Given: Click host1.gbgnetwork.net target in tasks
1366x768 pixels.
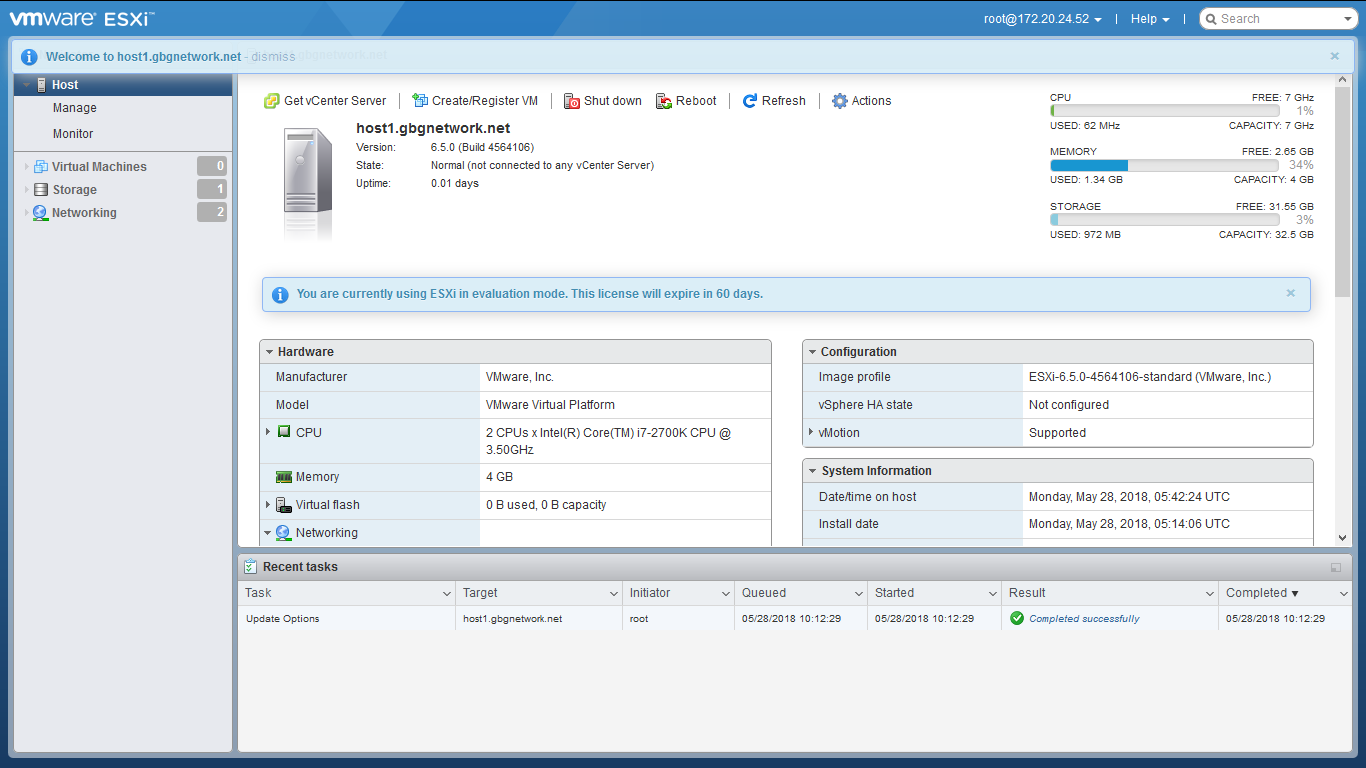Looking at the screenshot, I should (x=513, y=619).
